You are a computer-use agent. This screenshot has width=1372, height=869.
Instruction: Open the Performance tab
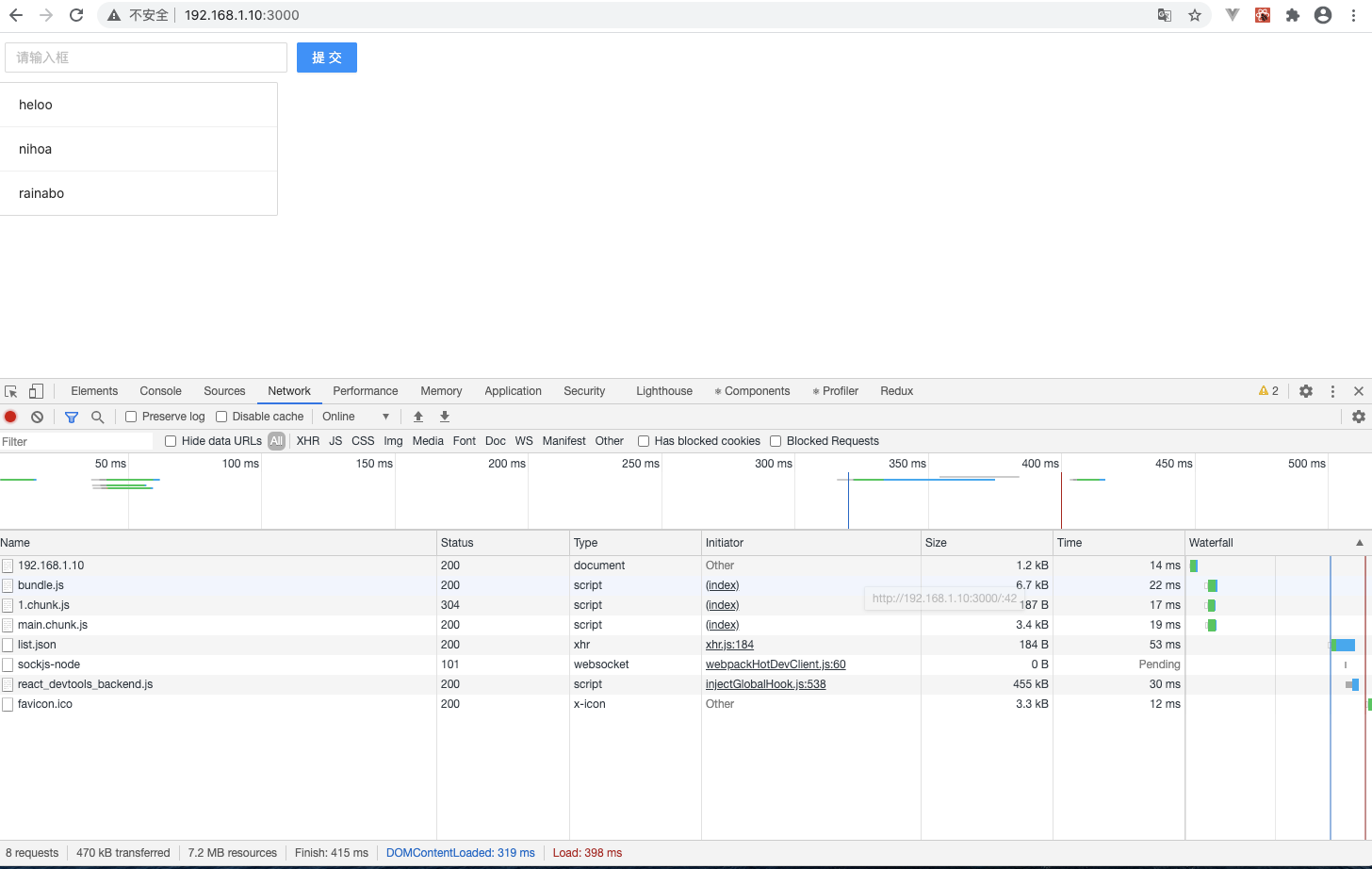click(x=366, y=391)
